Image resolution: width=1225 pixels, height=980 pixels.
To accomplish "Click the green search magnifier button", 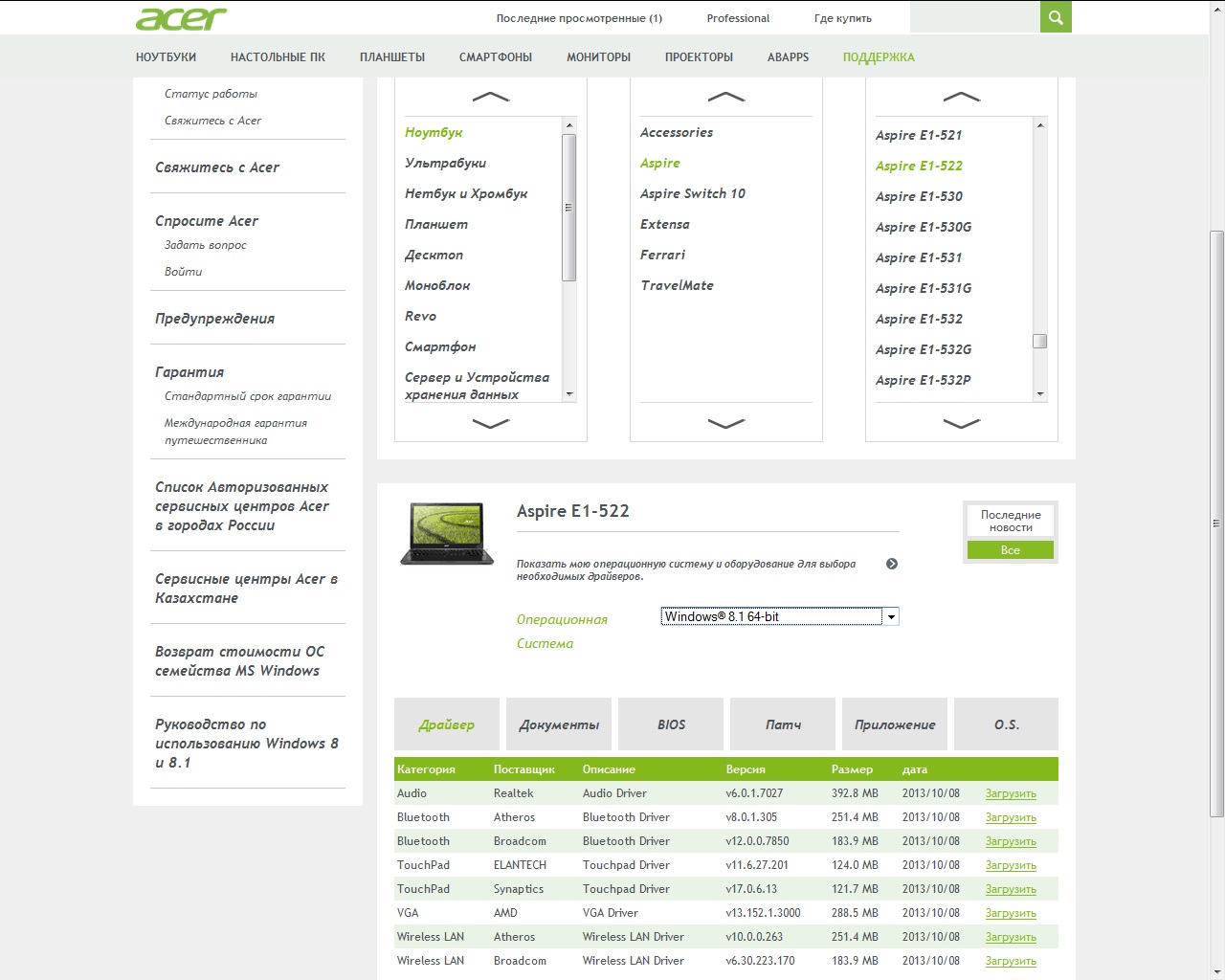I will click(x=1056, y=17).
